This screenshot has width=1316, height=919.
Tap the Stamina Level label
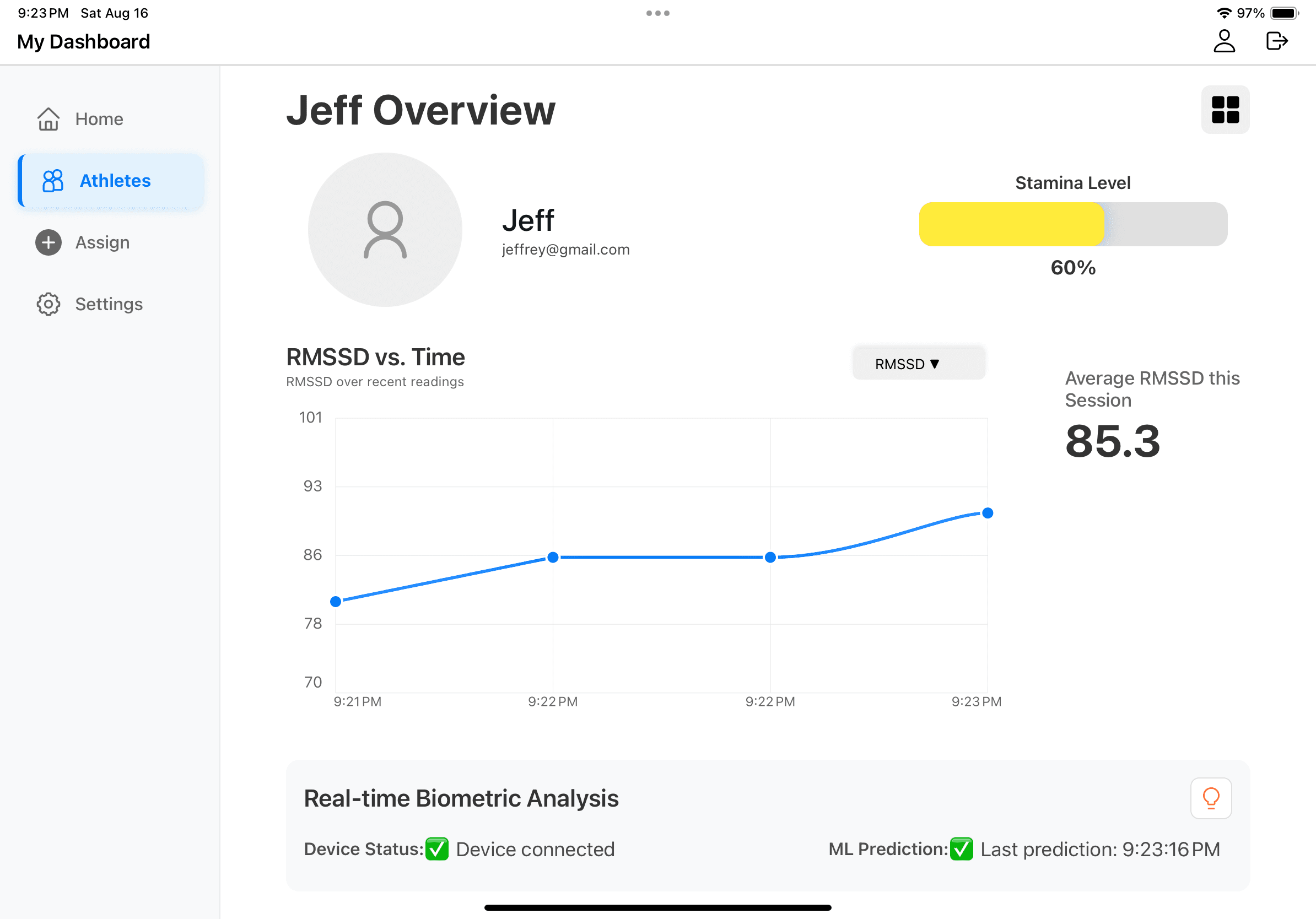coord(1072,183)
